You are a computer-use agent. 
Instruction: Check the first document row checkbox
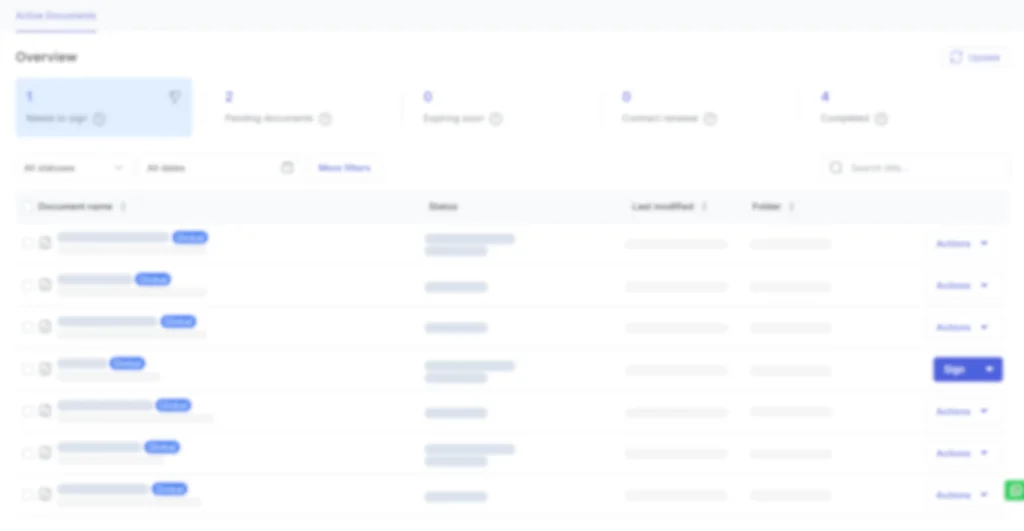28,243
